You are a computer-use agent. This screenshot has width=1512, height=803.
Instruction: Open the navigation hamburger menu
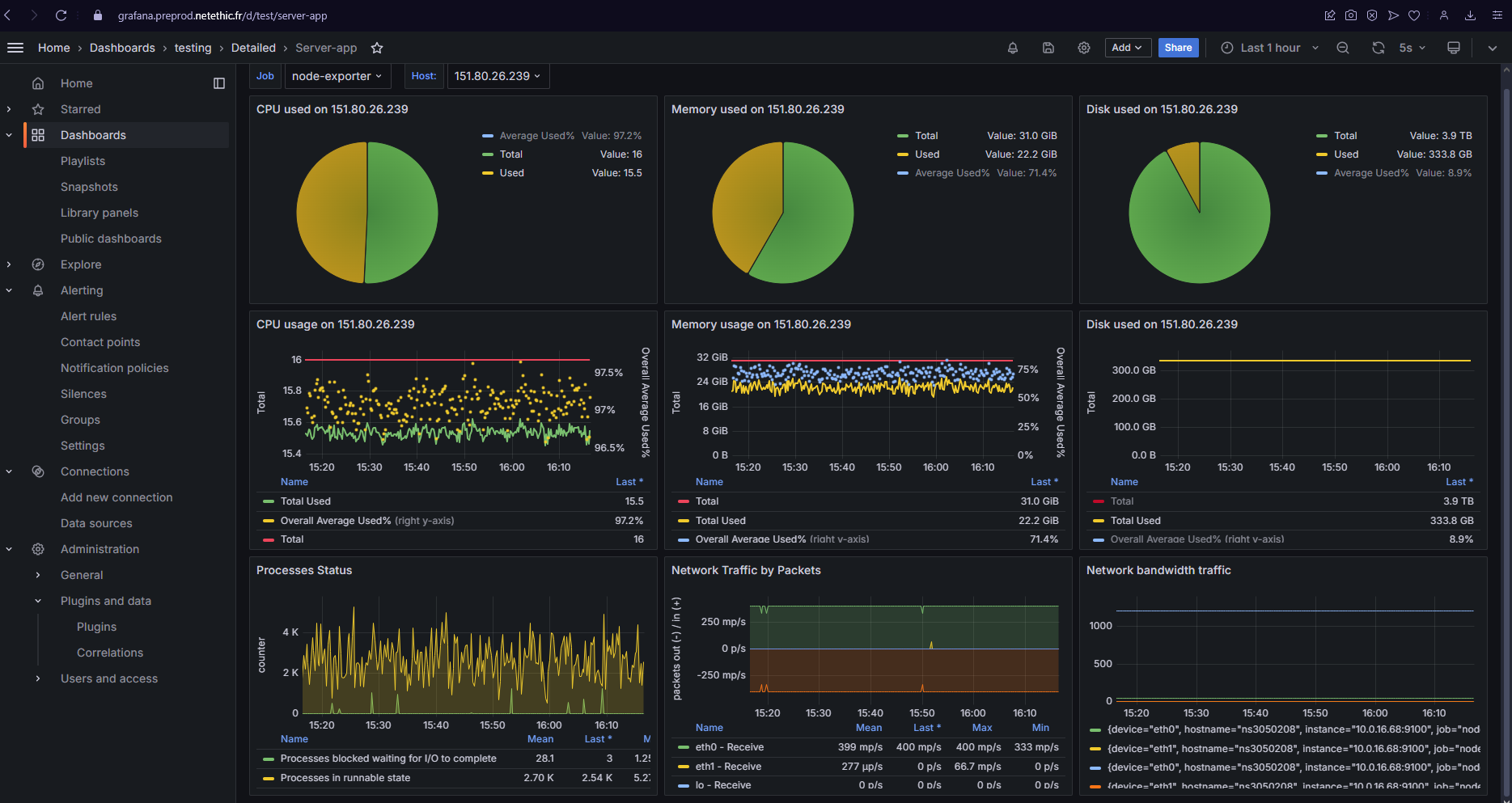(x=15, y=47)
